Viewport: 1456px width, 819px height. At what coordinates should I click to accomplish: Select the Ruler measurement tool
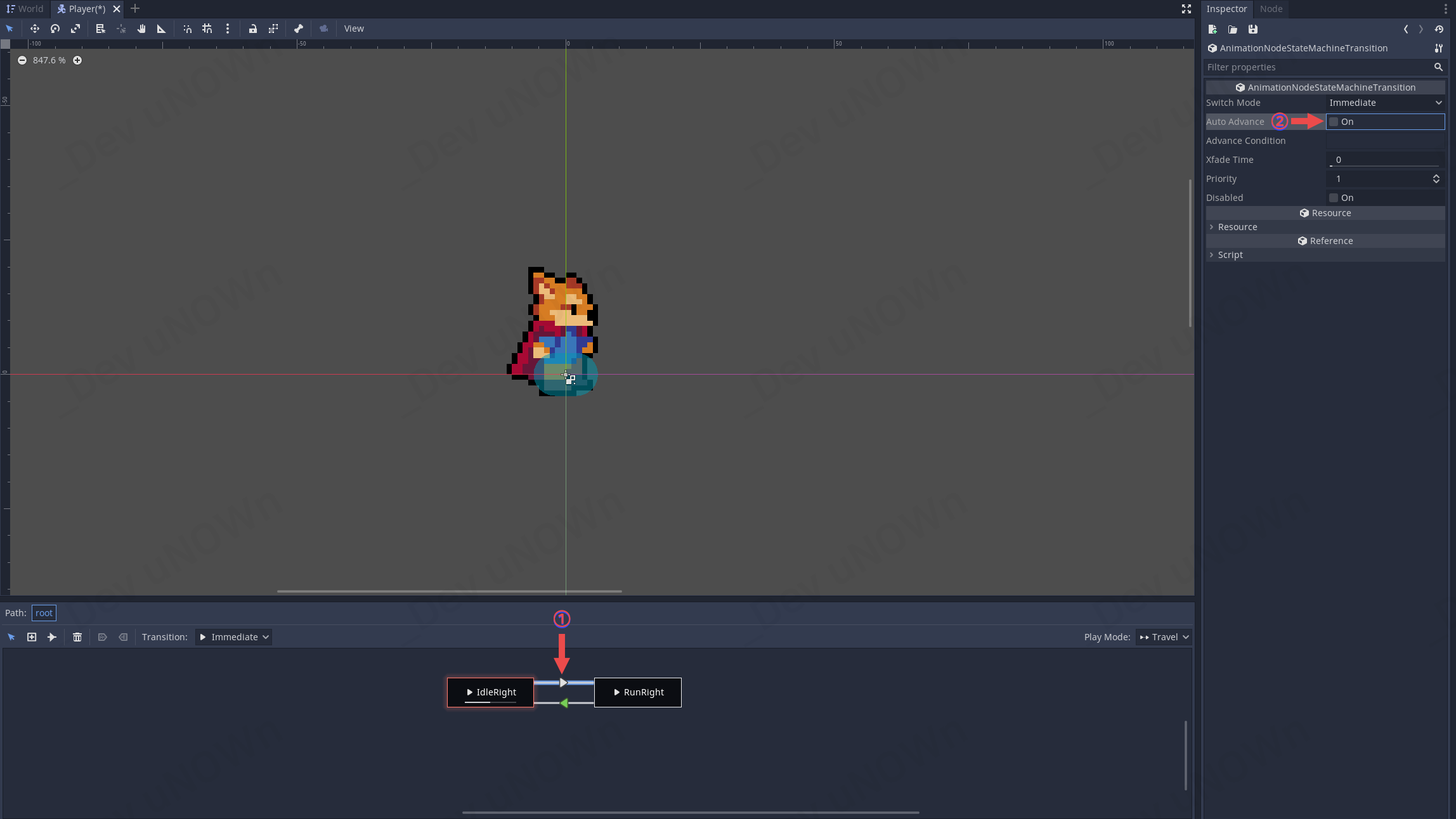click(x=161, y=29)
